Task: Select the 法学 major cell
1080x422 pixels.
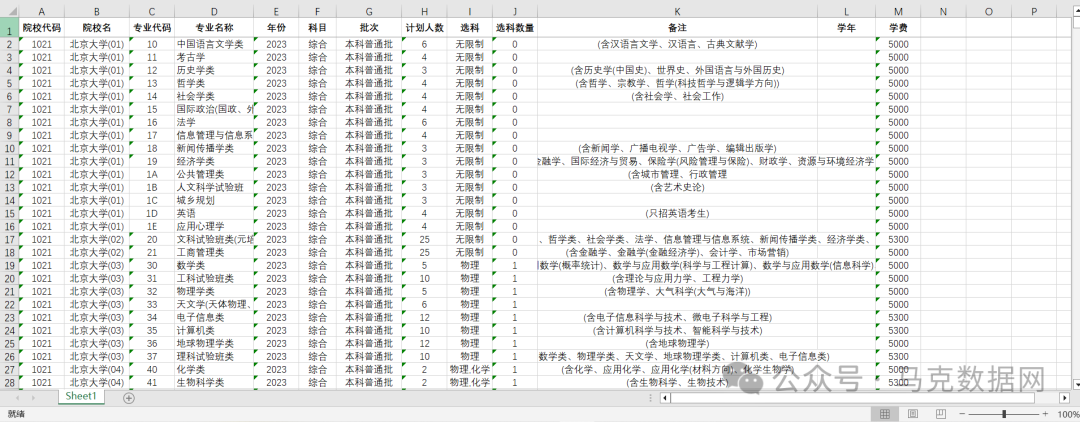Action: pos(214,122)
